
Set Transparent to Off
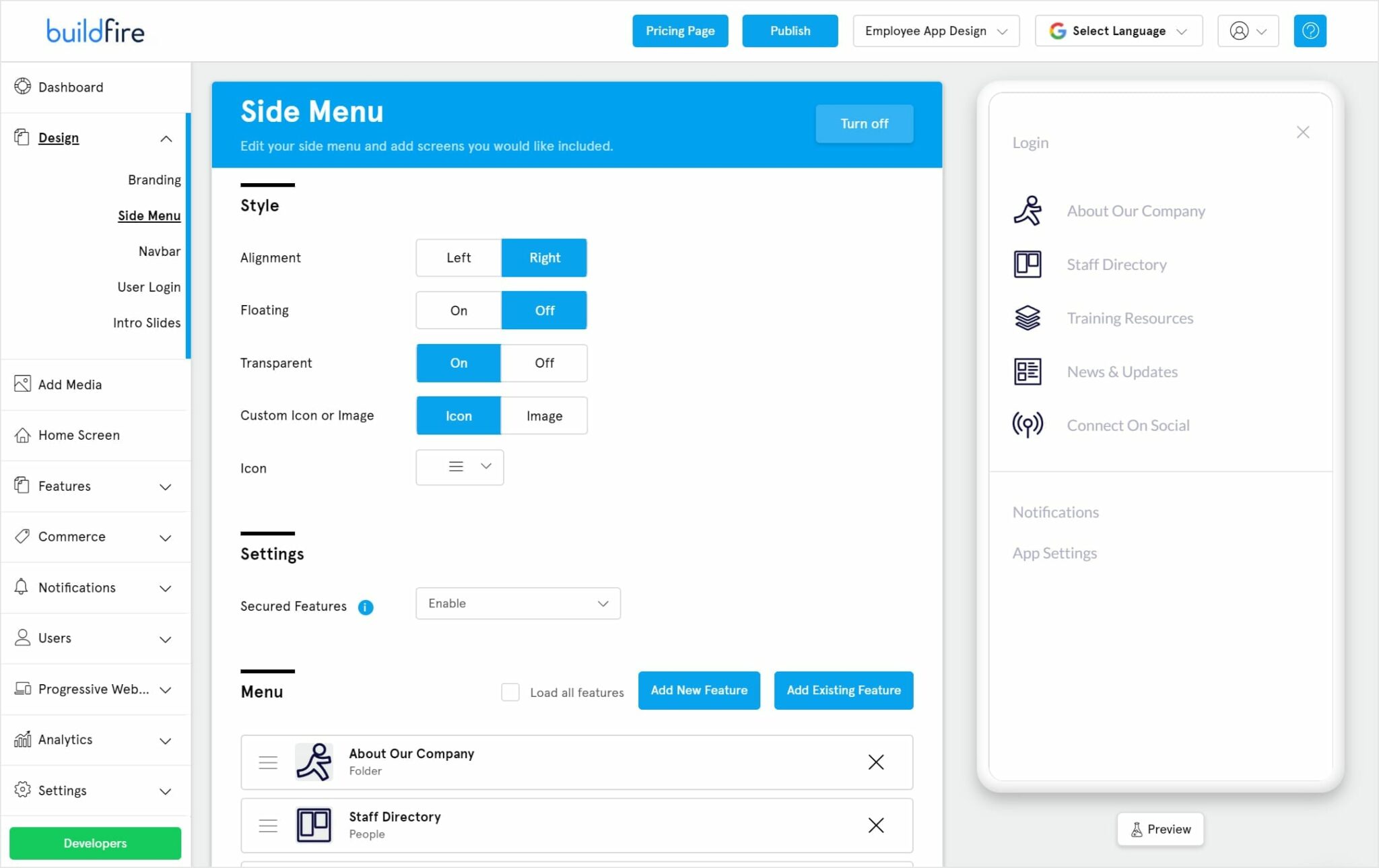pyautogui.click(x=544, y=363)
